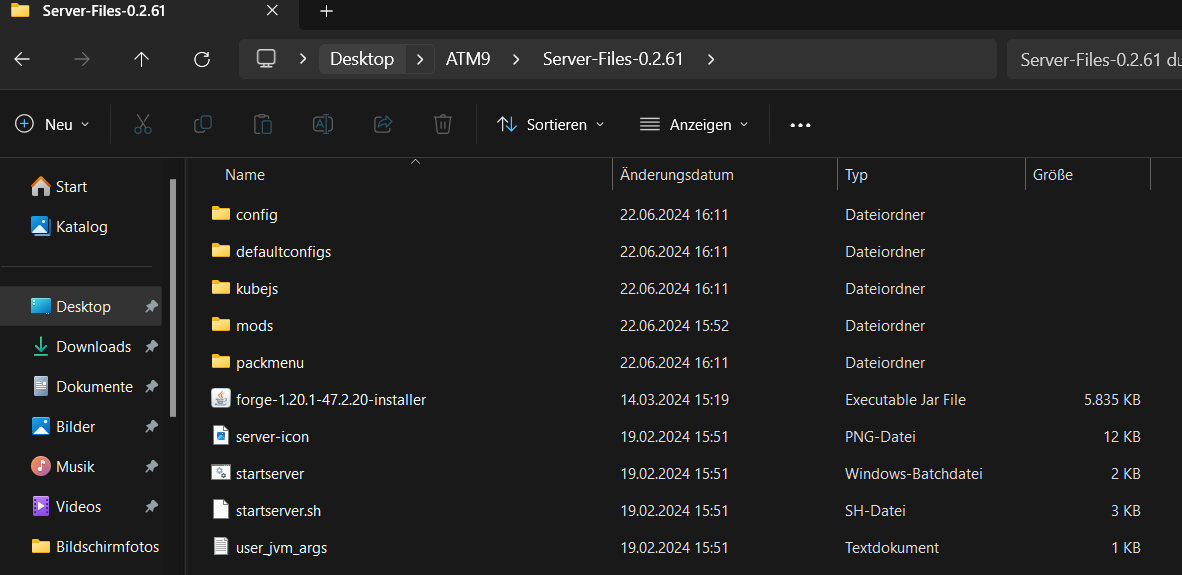Select the forge-1.20.1-47.2.20-installer file name
Viewport: 1182px width, 575px height.
pos(331,399)
